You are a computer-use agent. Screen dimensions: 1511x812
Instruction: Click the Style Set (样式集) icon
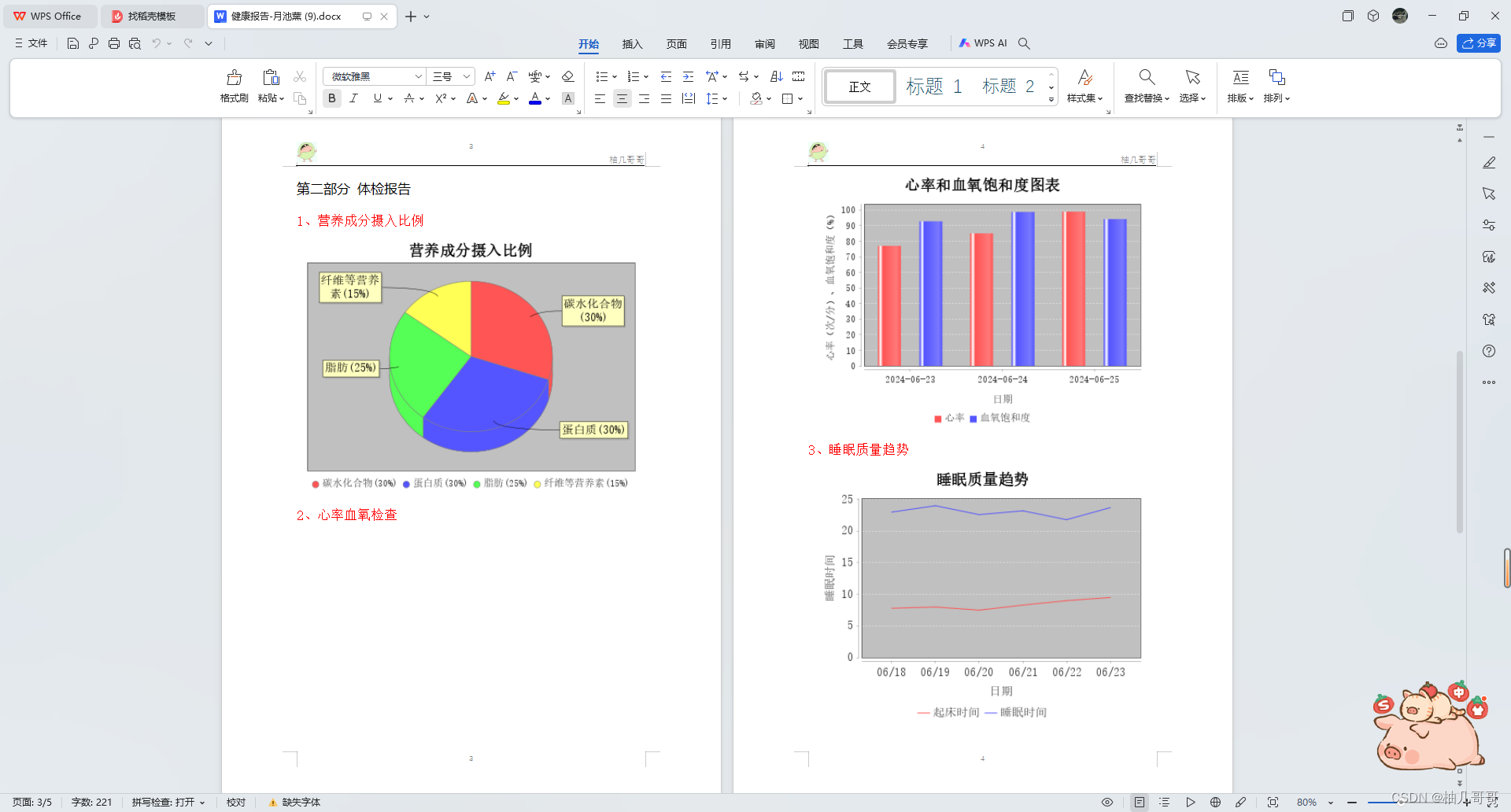tap(1084, 77)
